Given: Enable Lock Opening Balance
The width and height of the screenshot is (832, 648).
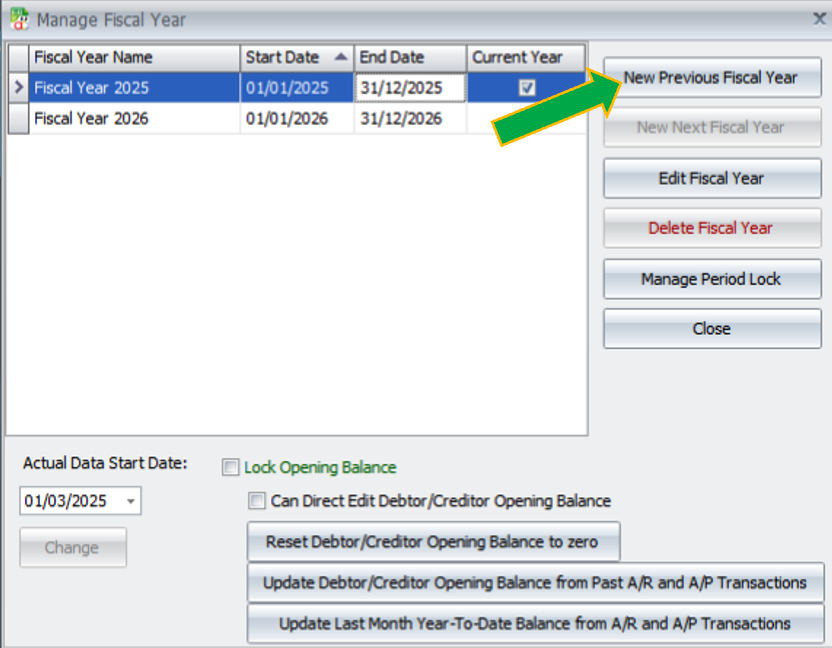Looking at the screenshot, I should (230, 467).
